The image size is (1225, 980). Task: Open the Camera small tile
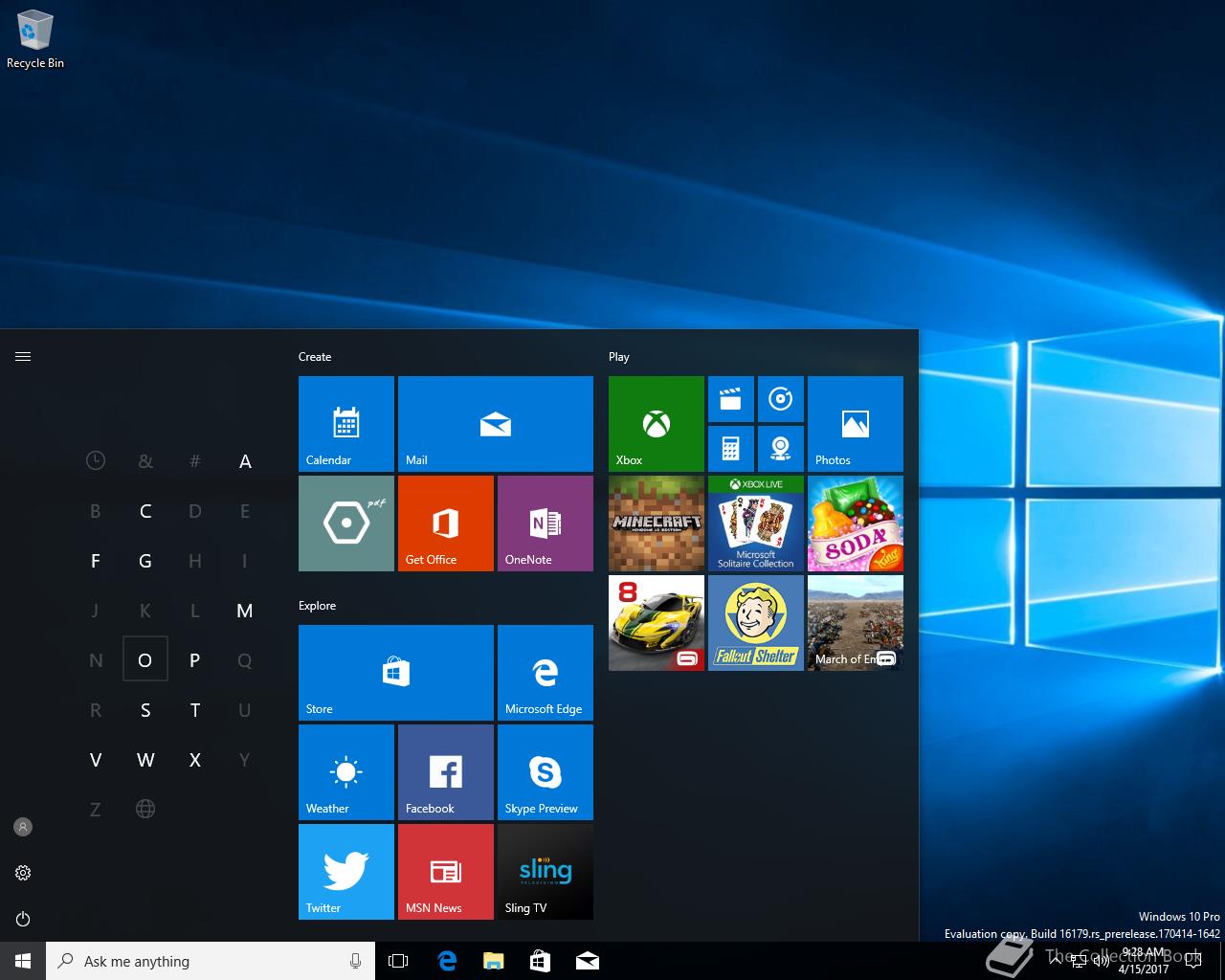point(781,449)
